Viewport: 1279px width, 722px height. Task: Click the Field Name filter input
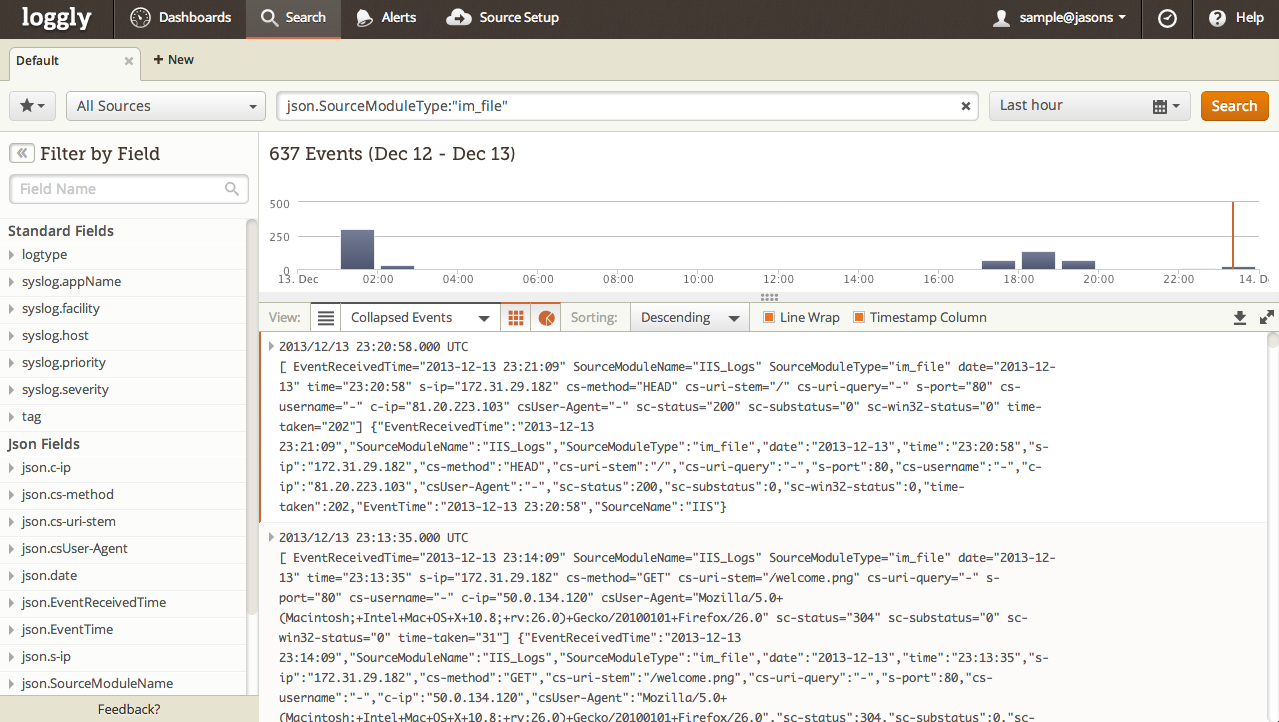(128, 189)
